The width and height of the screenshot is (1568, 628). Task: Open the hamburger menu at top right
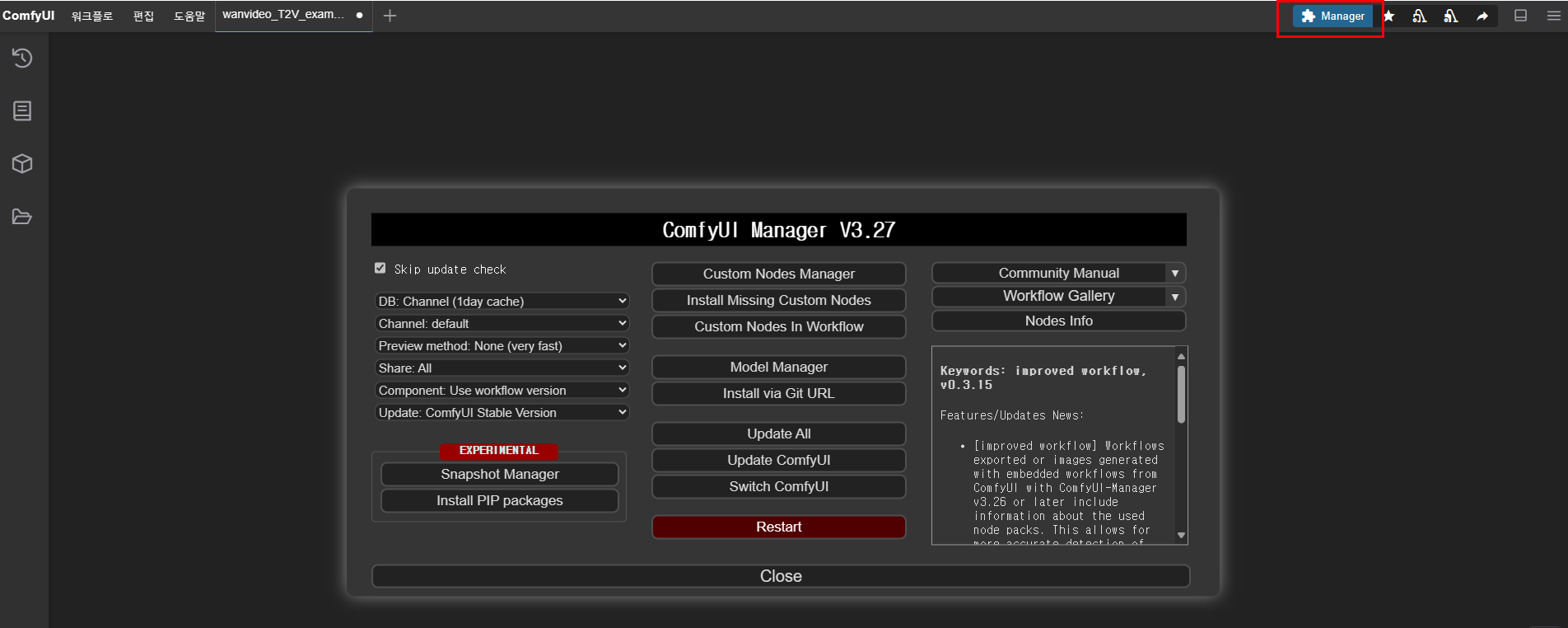click(1554, 16)
